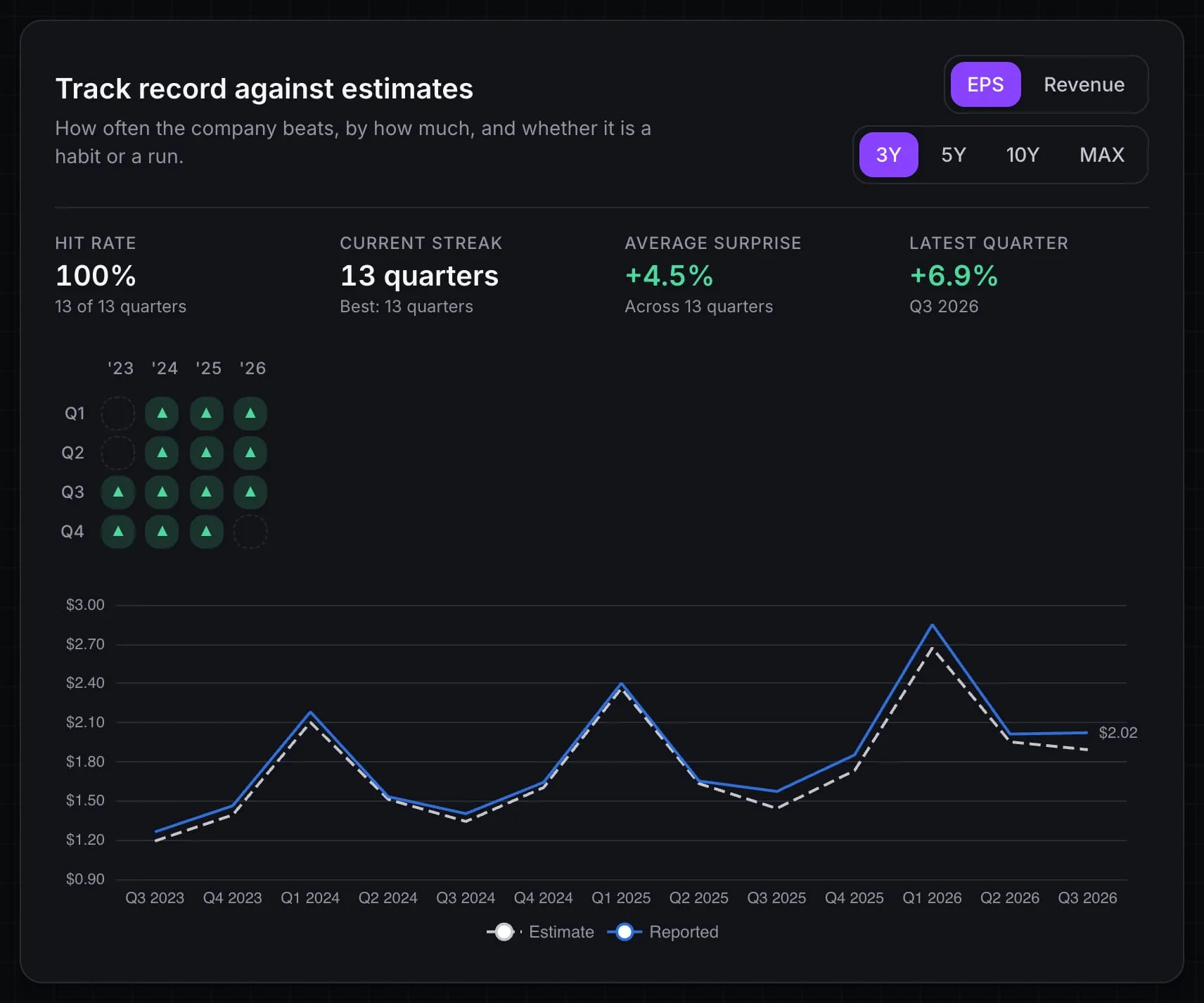Viewport: 1204px width, 1003px height.
Task: Click the Q4 '23 beat icon
Action: tap(118, 532)
